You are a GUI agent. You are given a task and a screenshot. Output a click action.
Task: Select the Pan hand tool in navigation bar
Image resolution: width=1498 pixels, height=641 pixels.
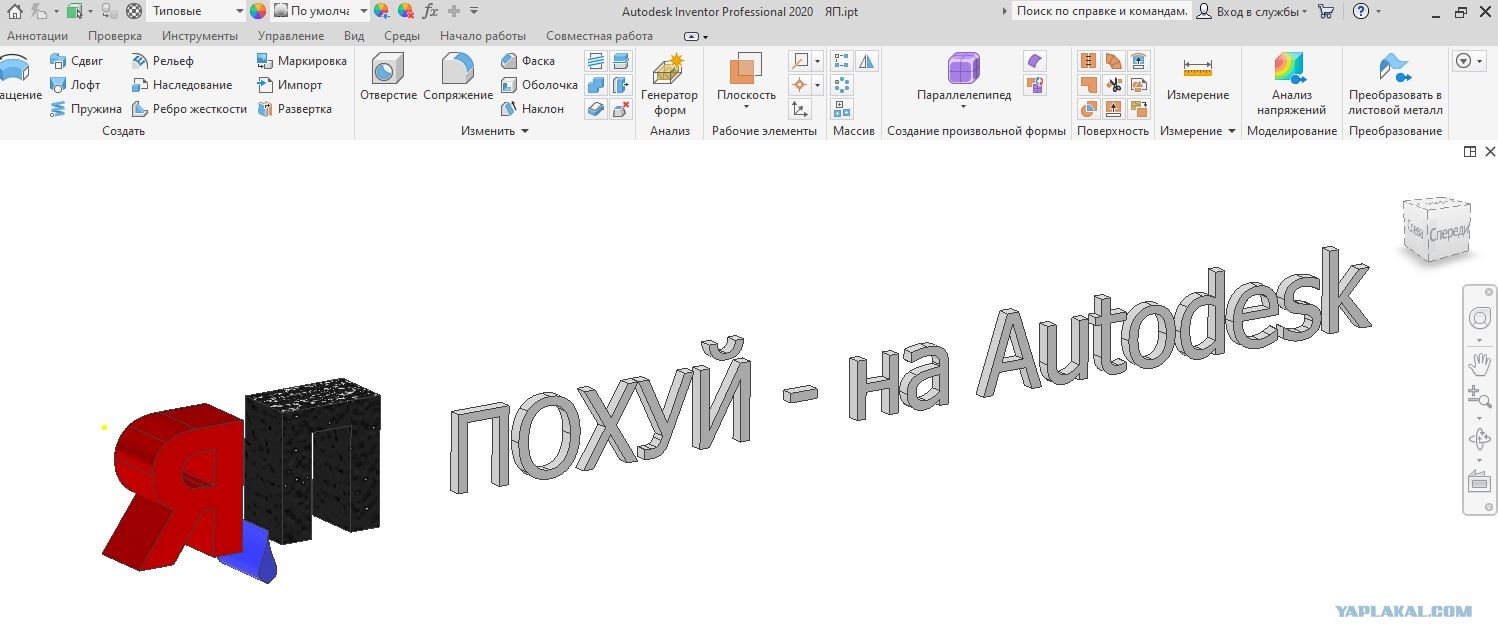(1479, 362)
